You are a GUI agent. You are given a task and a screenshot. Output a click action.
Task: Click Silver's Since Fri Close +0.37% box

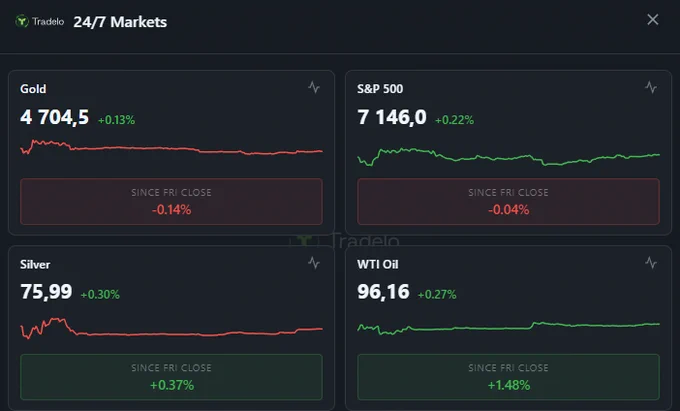click(171, 377)
